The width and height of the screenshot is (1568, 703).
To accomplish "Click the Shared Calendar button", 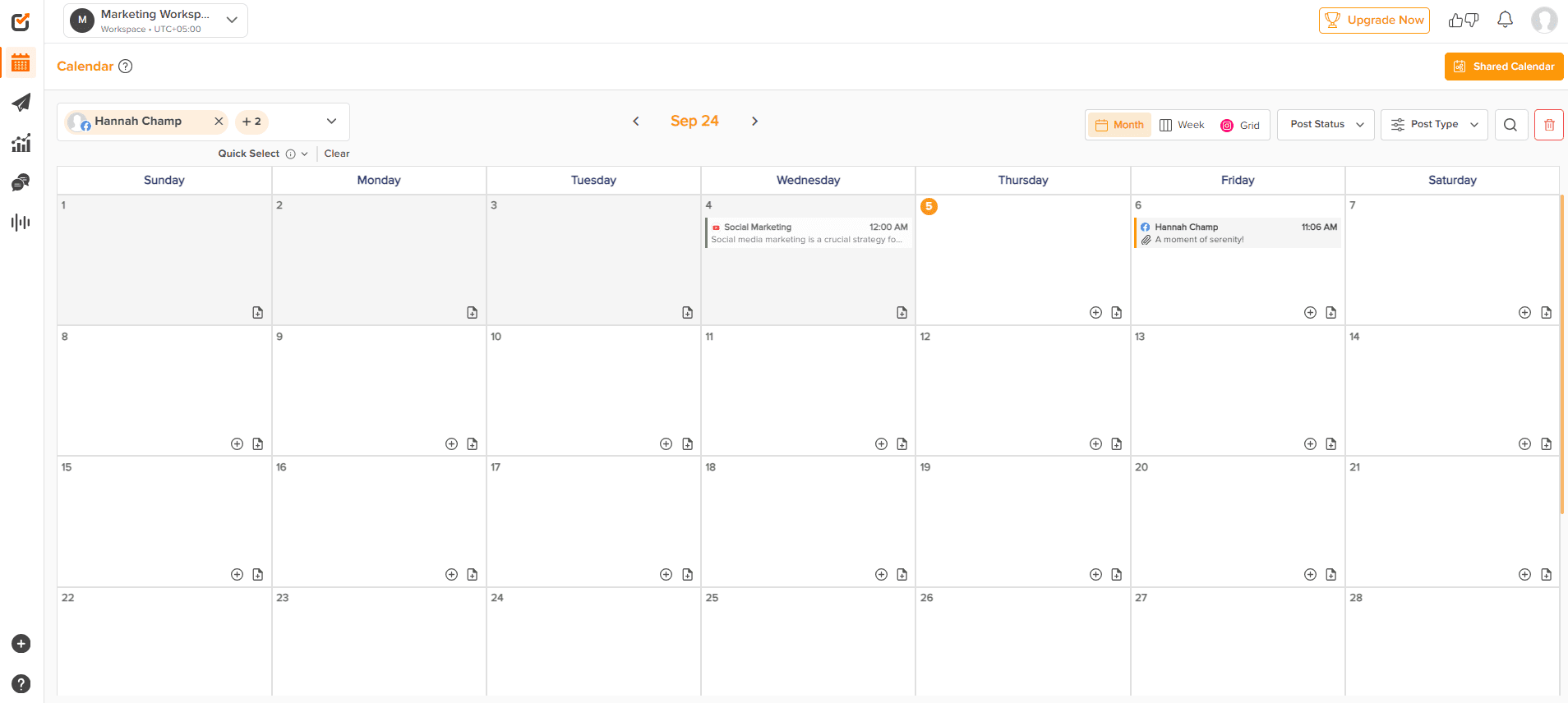I will point(1504,67).
